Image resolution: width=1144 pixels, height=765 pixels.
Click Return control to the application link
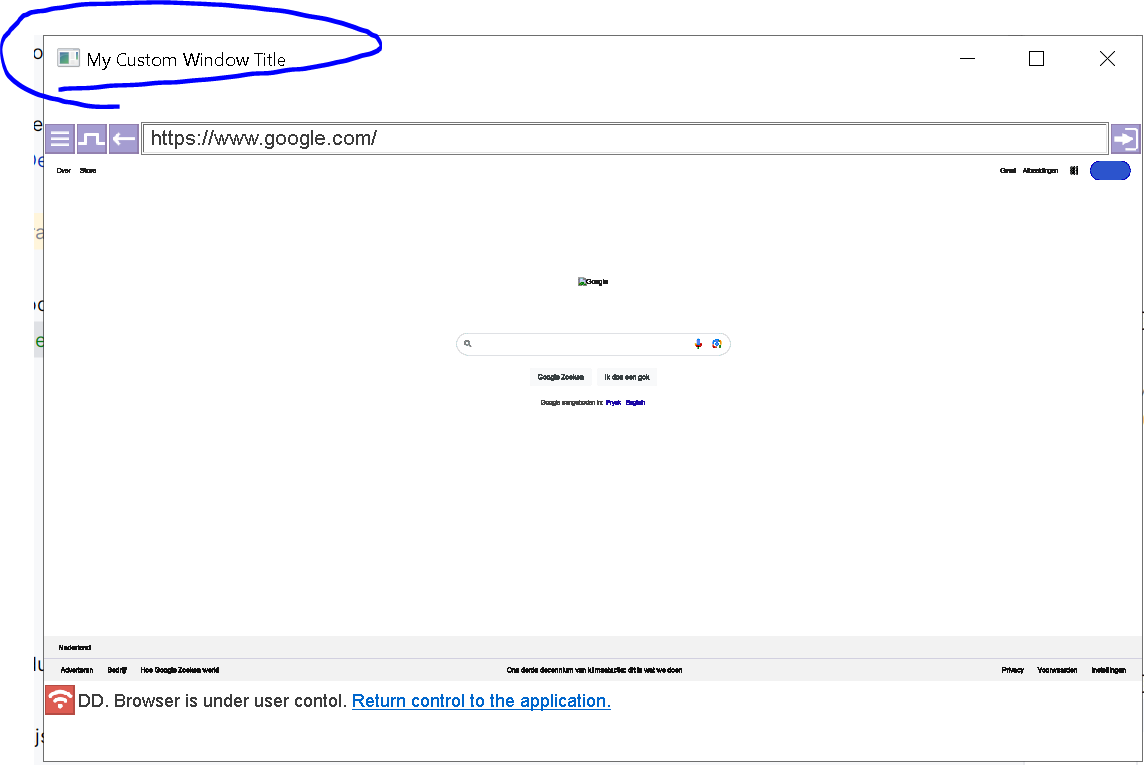pyautogui.click(x=481, y=701)
